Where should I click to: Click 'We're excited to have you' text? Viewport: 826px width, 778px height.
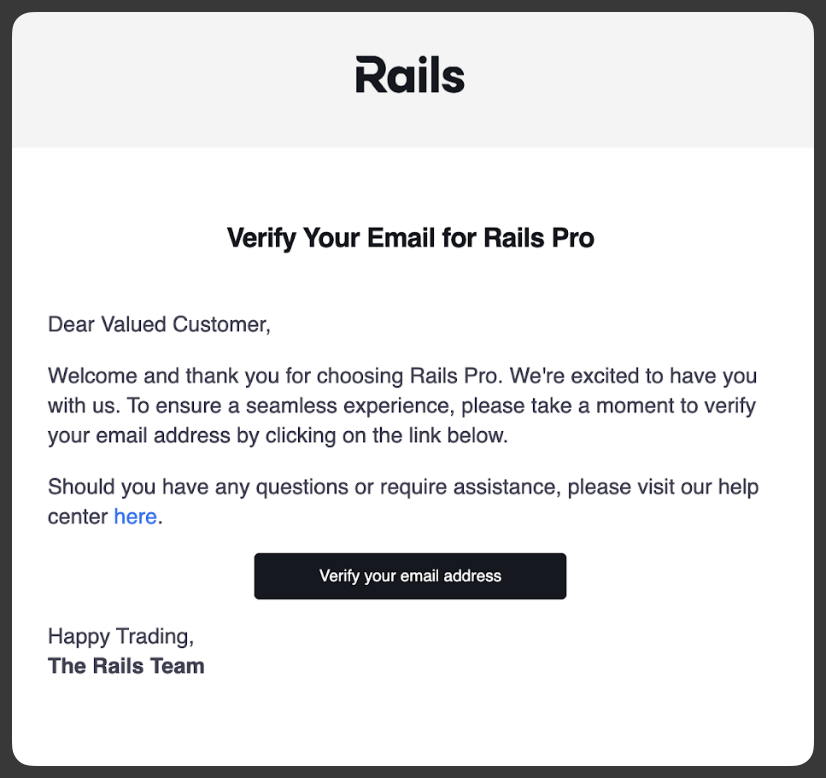tap(633, 376)
